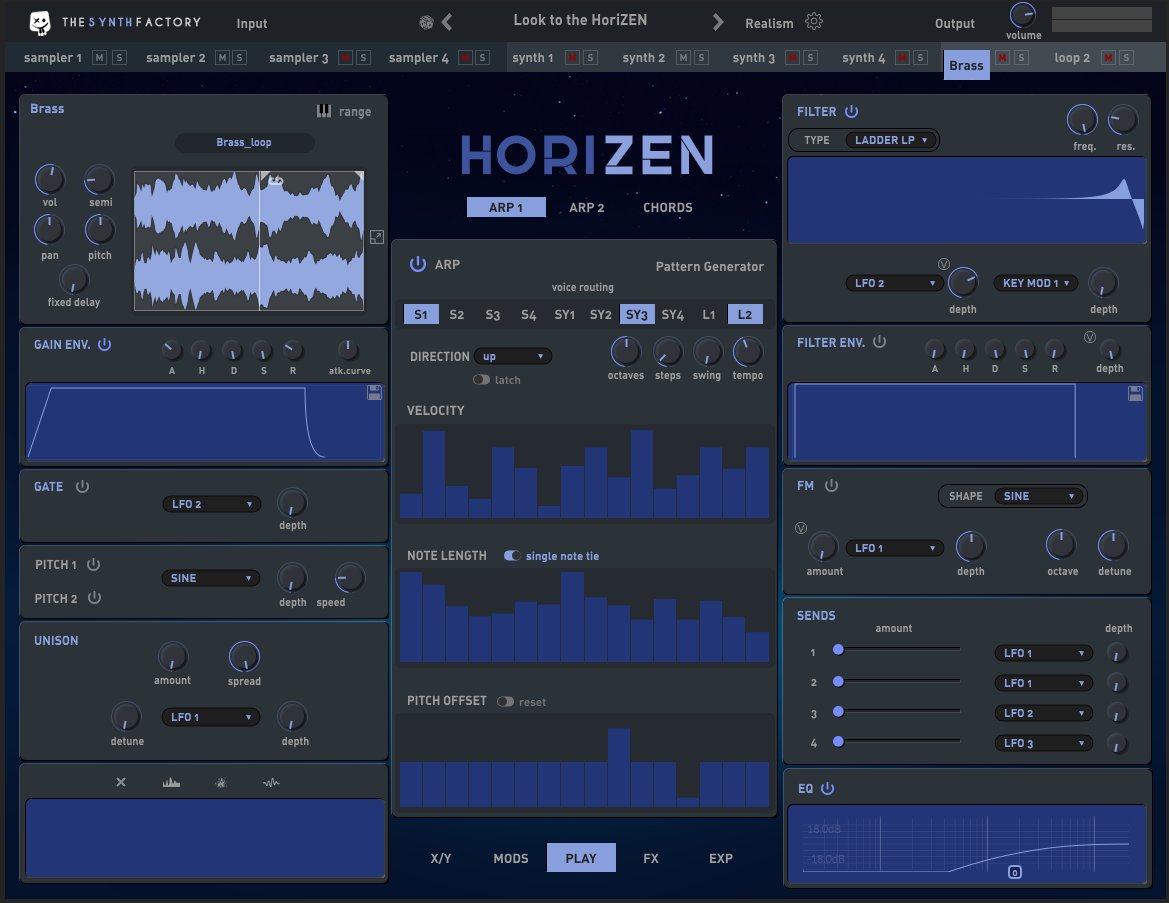This screenshot has width=1169, height=903.
Task: Switch to the ARP 2 tab
Action: pos(587,208)
